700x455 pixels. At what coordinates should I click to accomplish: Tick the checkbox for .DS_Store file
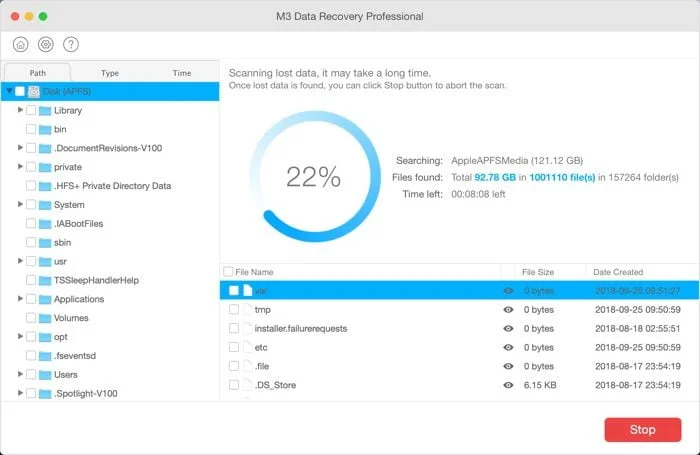(x=234, y=384)
